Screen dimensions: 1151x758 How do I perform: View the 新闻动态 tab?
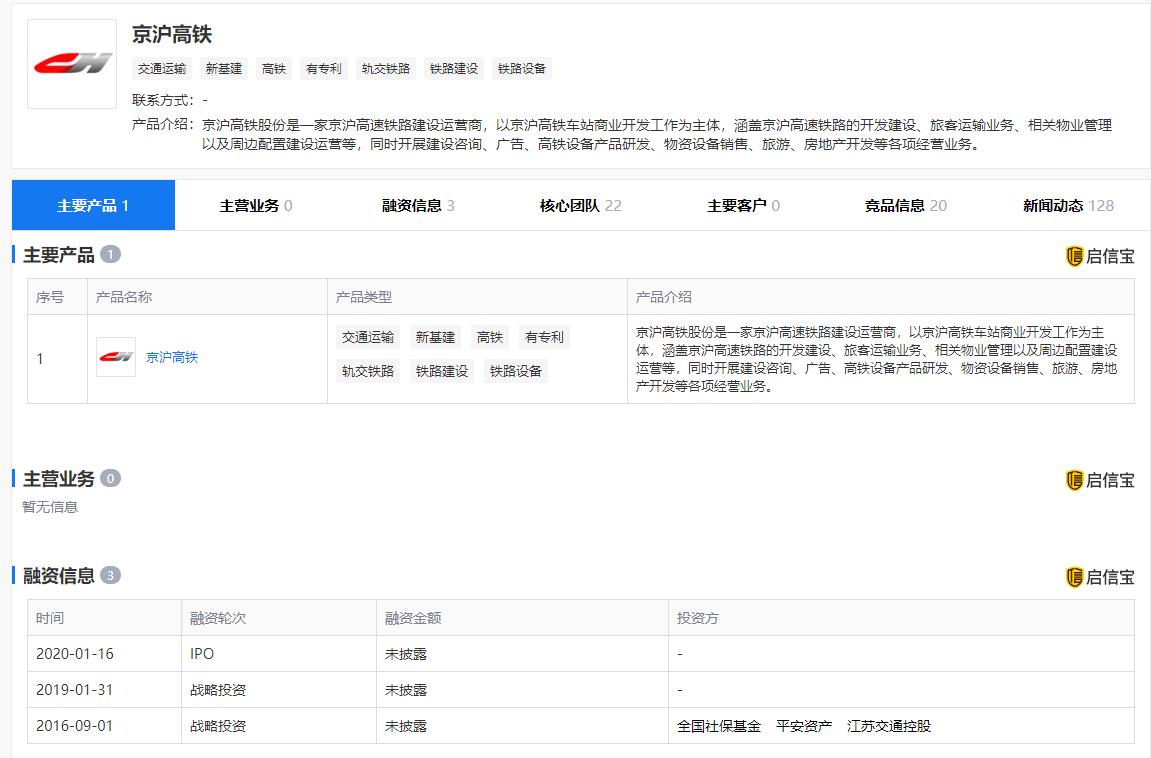[1069, 205]
